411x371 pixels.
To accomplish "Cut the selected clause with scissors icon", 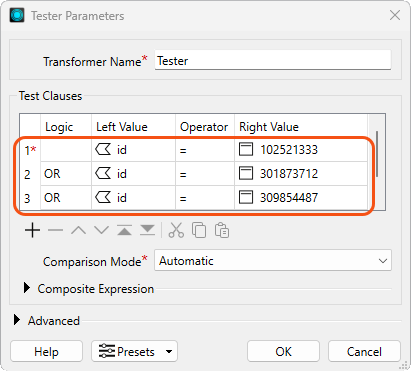I will tap(176, 230).
